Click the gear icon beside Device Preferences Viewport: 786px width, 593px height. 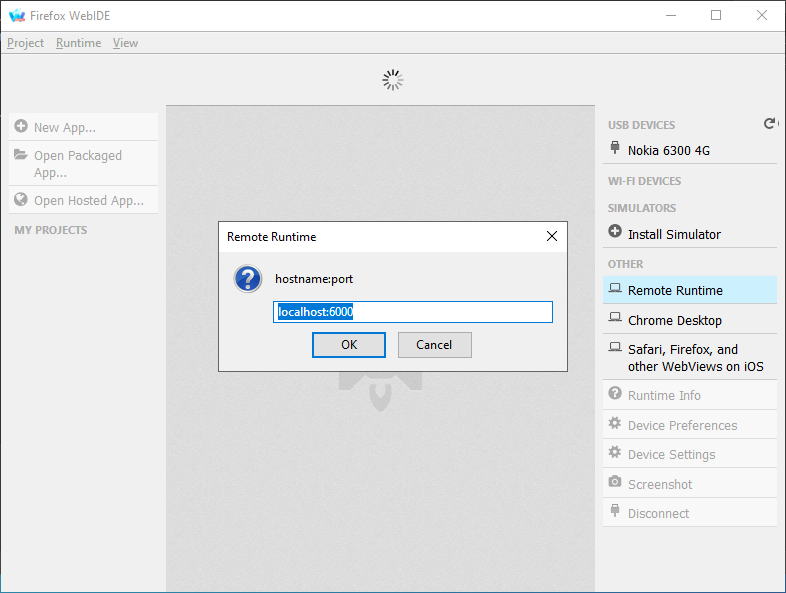615,423
